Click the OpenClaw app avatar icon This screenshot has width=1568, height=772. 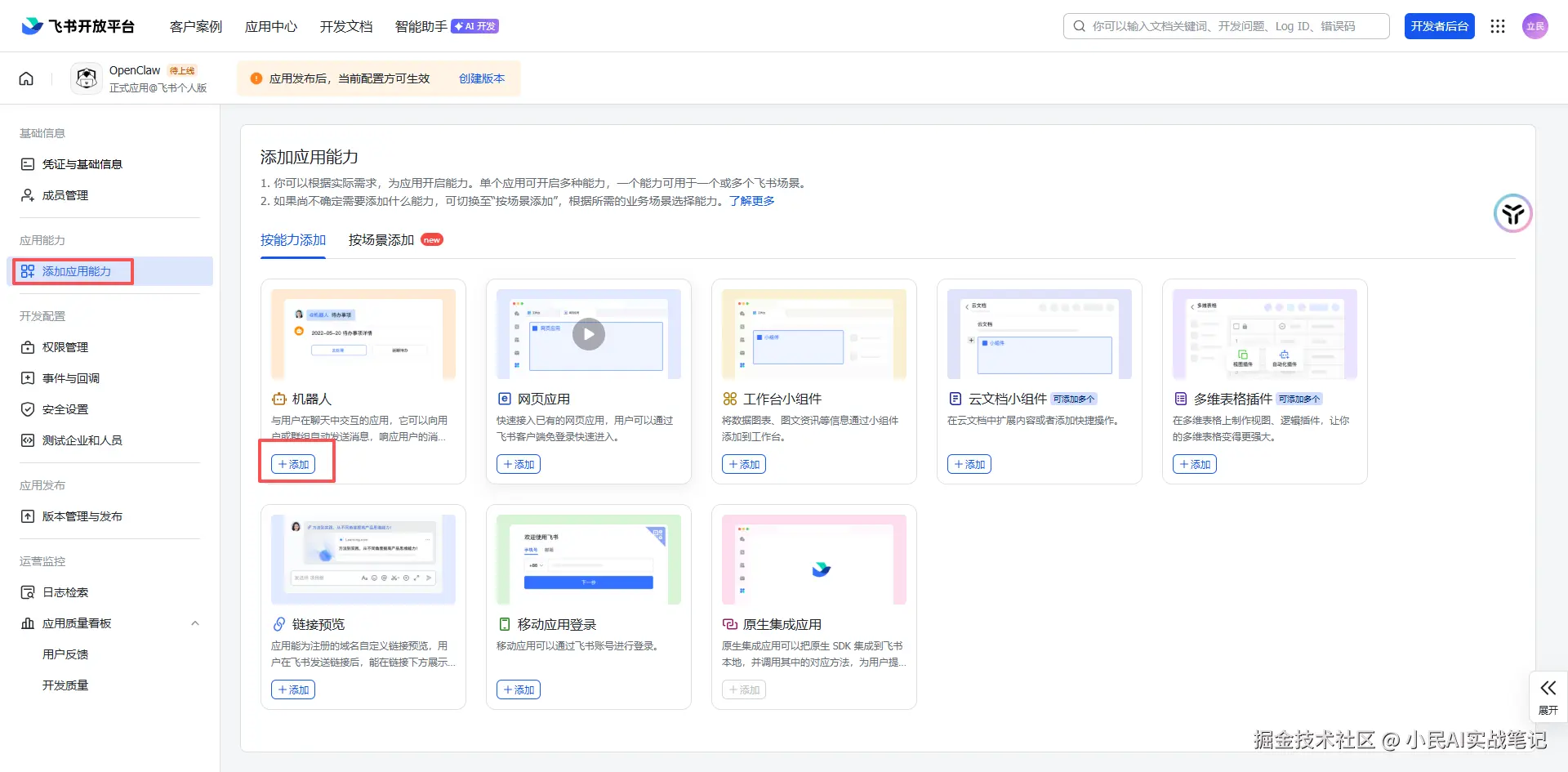pos(87,78)
